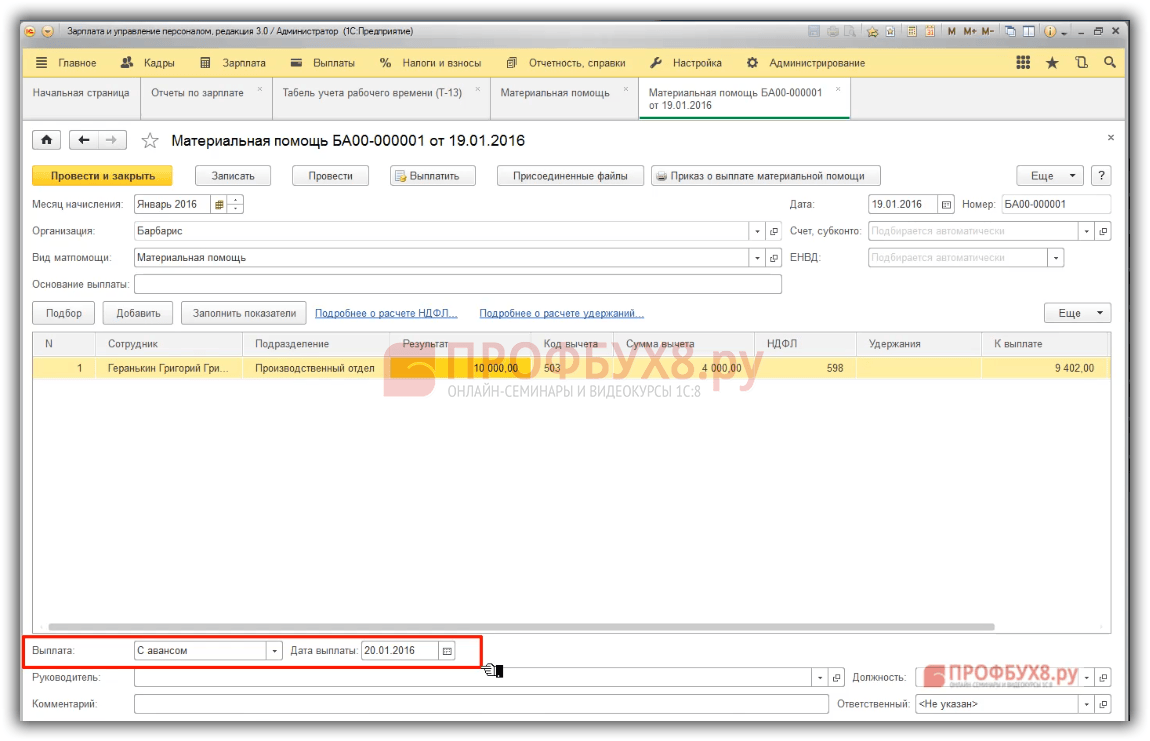Image resolution: width=1150 pixels, height=741 pixels.
Task: Add document to favorites with star
Action: tap(150, 140)
